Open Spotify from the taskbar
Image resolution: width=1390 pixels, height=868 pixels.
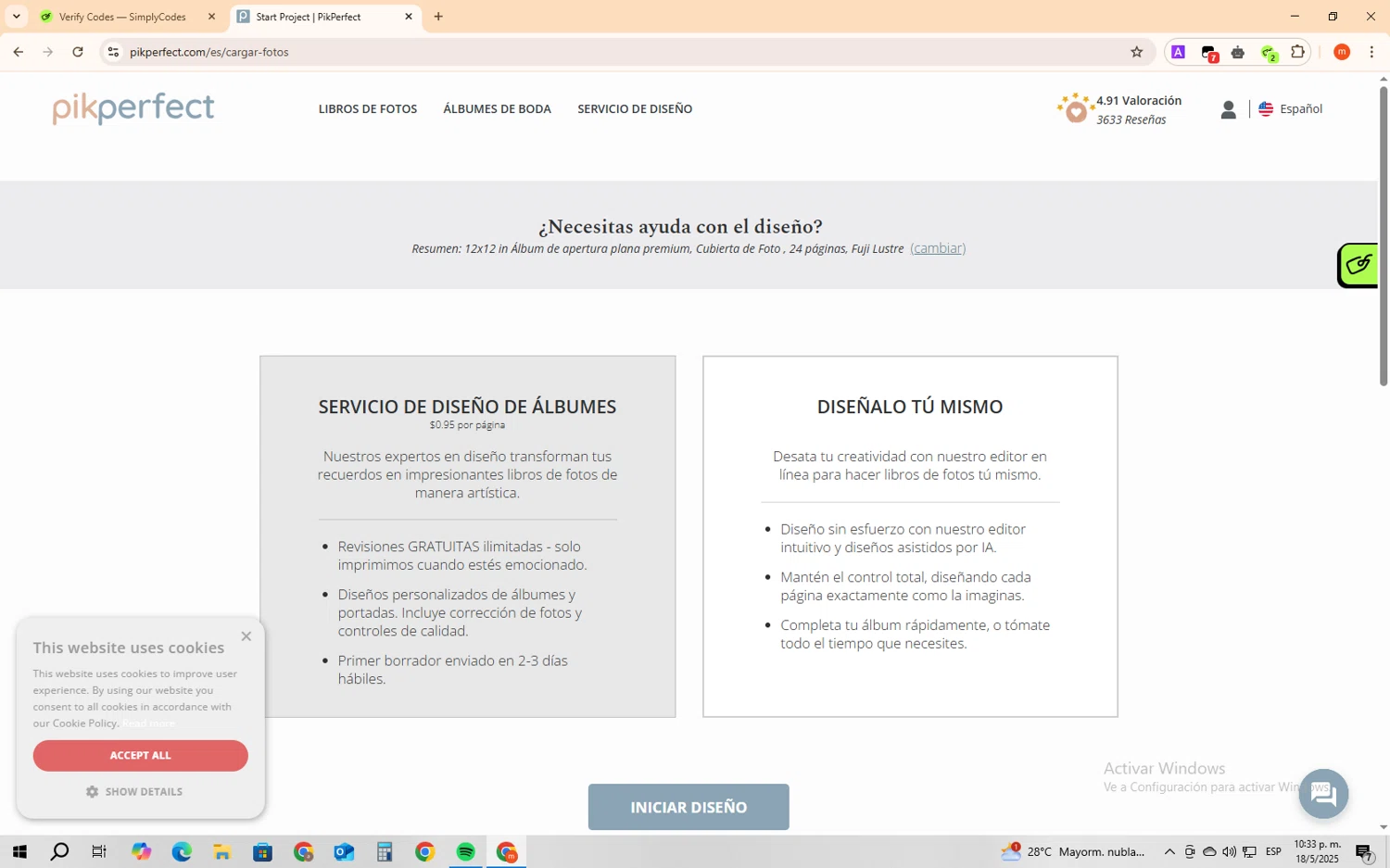click(x=466, y=852)
